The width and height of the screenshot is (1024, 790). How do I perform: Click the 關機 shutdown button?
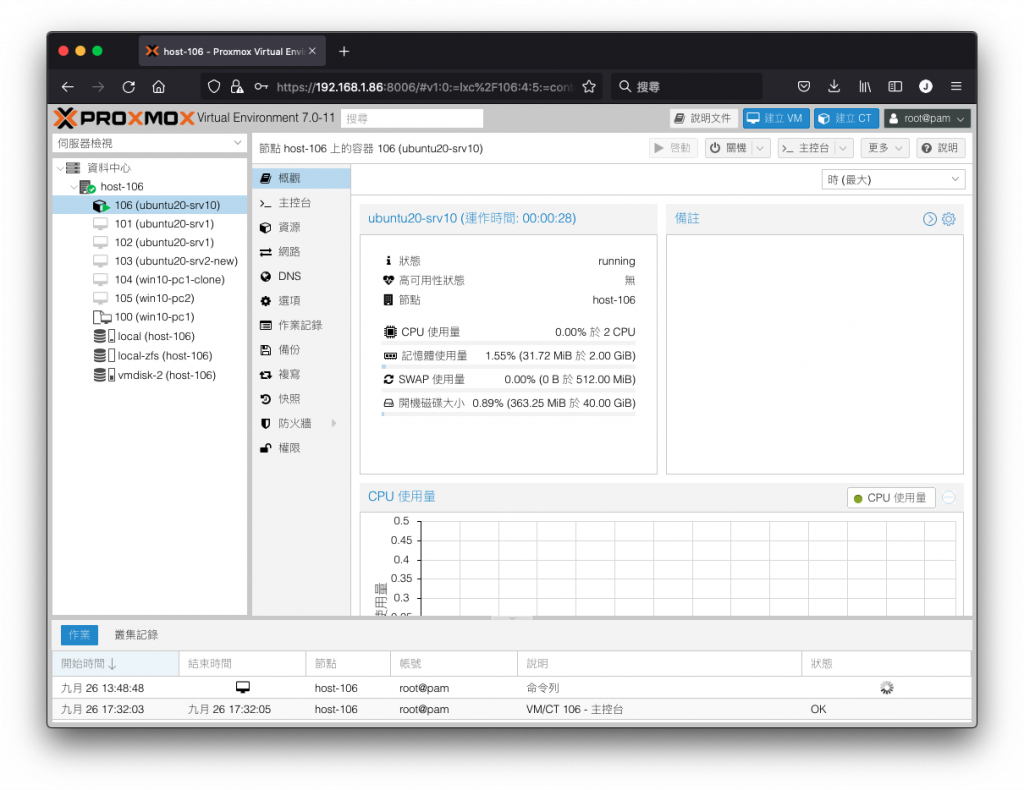tap(729, 148)
